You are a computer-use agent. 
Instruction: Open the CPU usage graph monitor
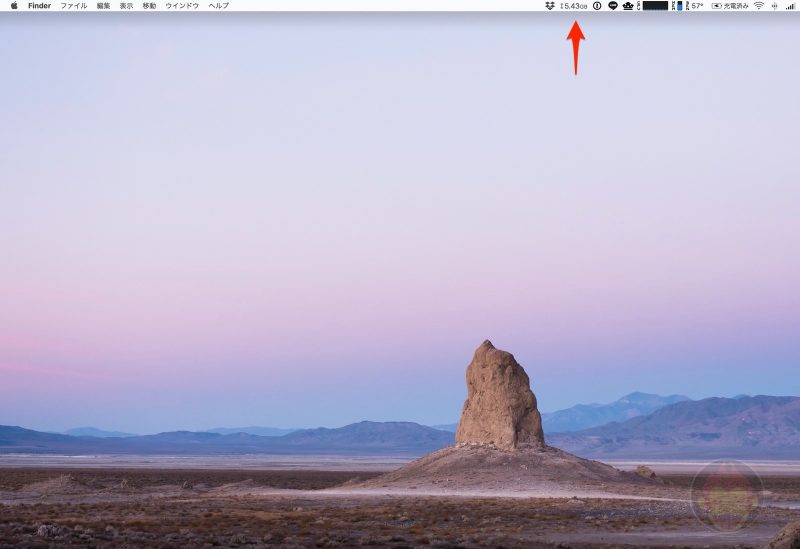(x=653, y=6)
